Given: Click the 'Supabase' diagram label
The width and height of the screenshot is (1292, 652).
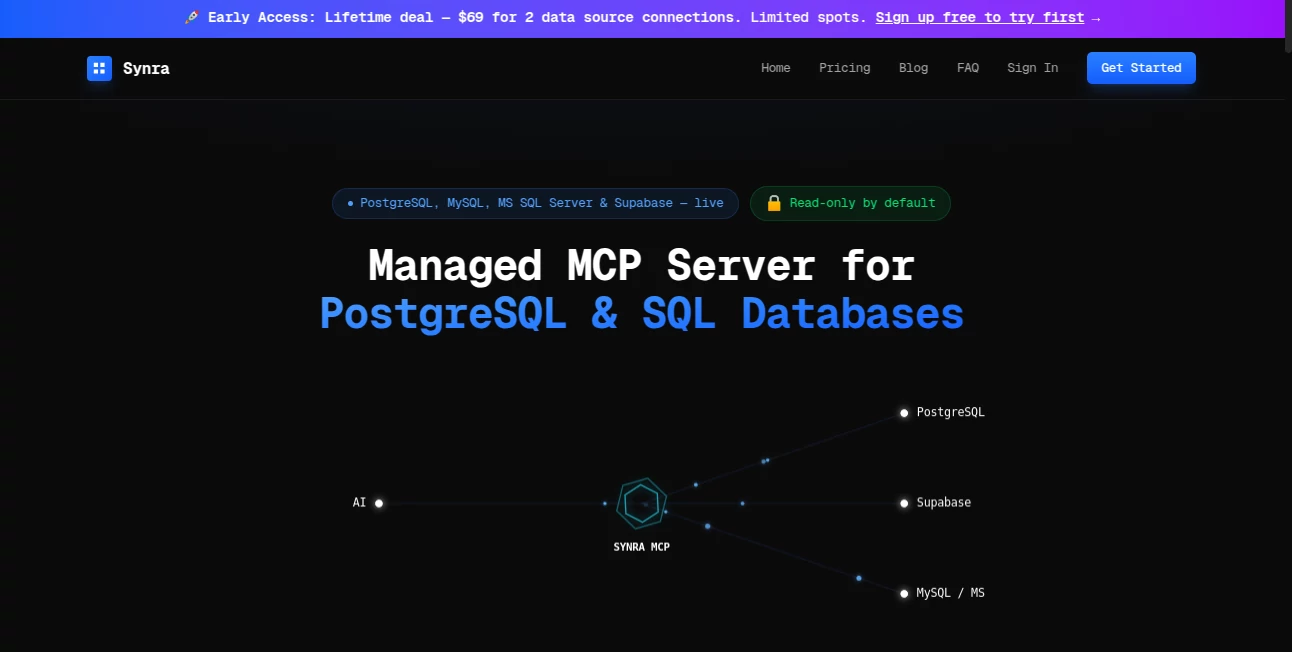Looking at the screenshot, I should [943, 502].
